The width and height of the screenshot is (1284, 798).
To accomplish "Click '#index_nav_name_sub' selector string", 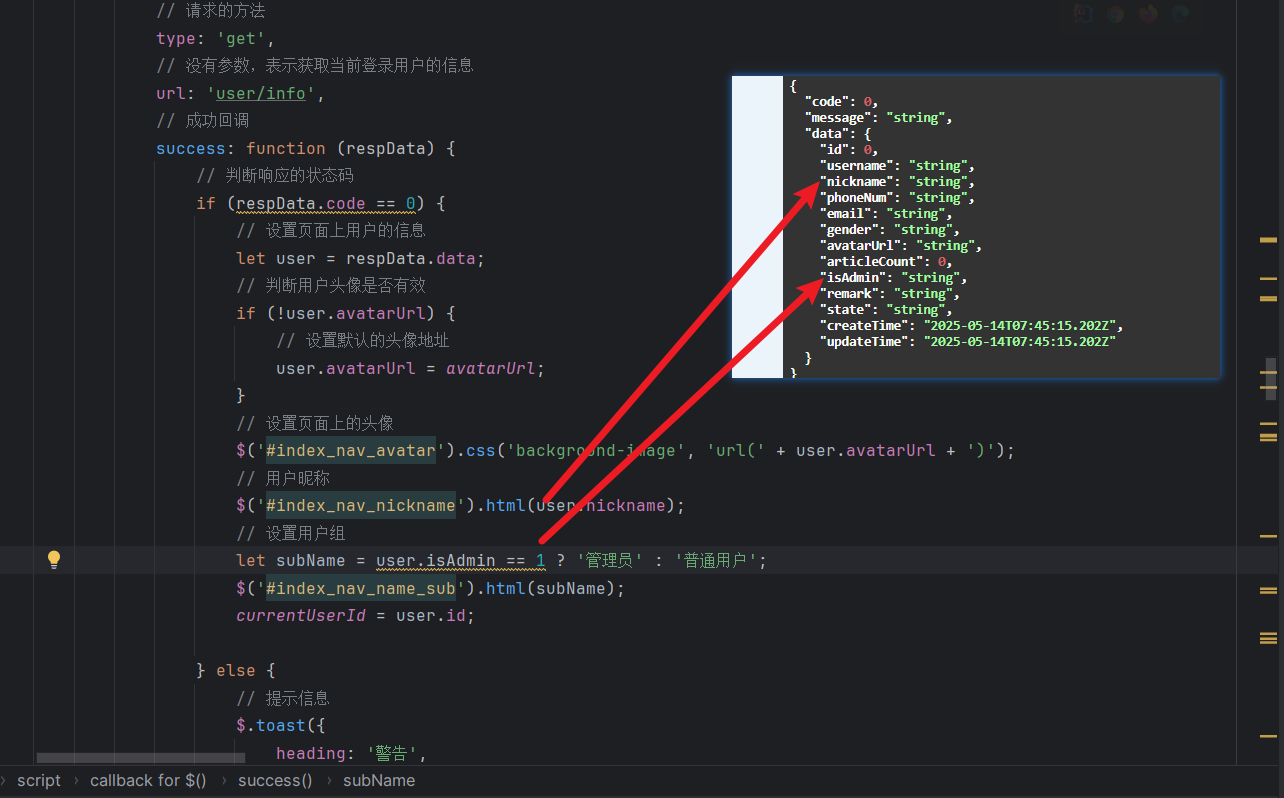I will pyautogui.click(x=361, y=588).
